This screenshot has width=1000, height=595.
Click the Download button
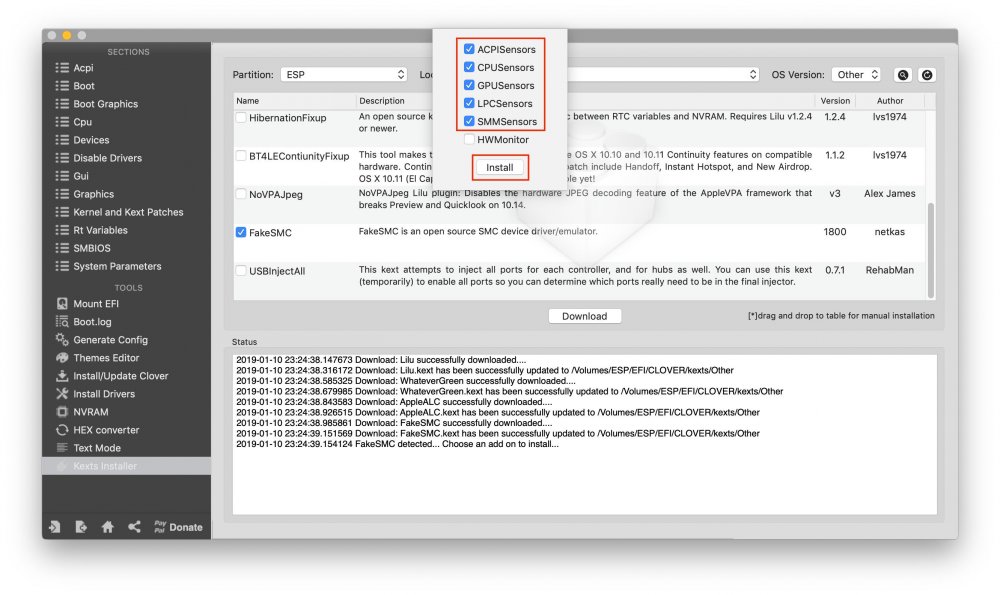(584, 316)
